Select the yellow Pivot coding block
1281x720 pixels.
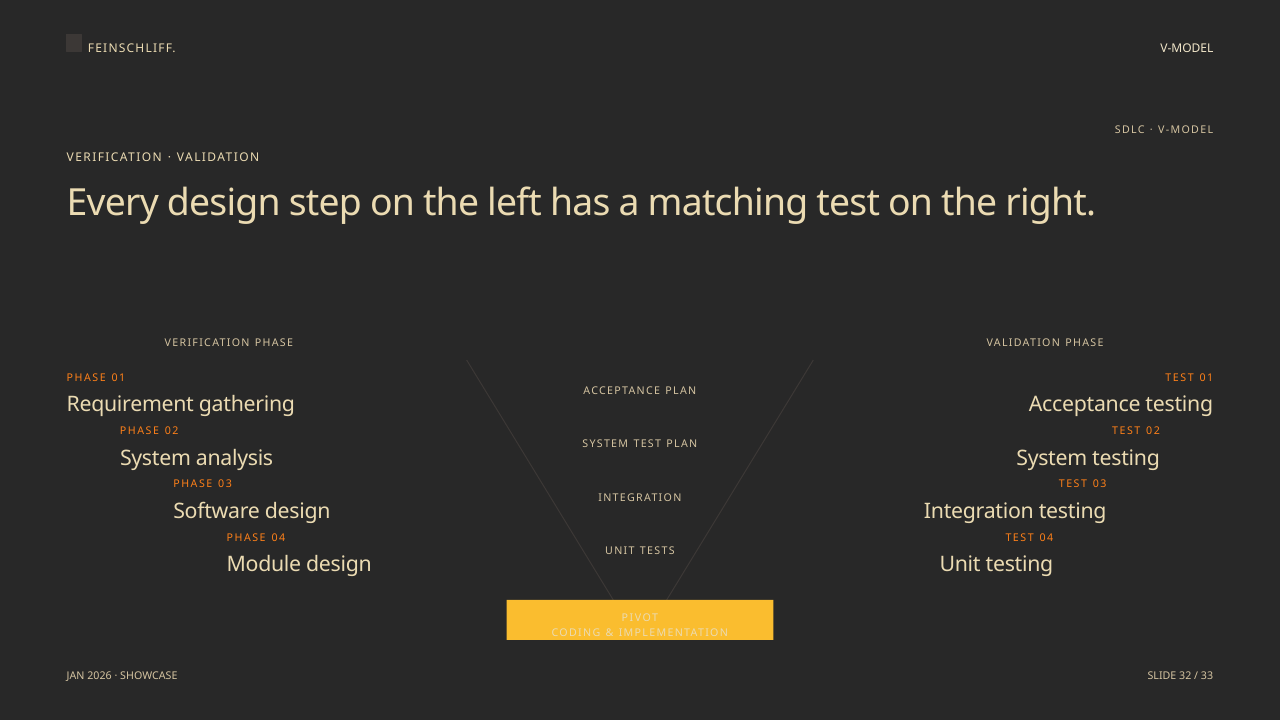(640, 620)
